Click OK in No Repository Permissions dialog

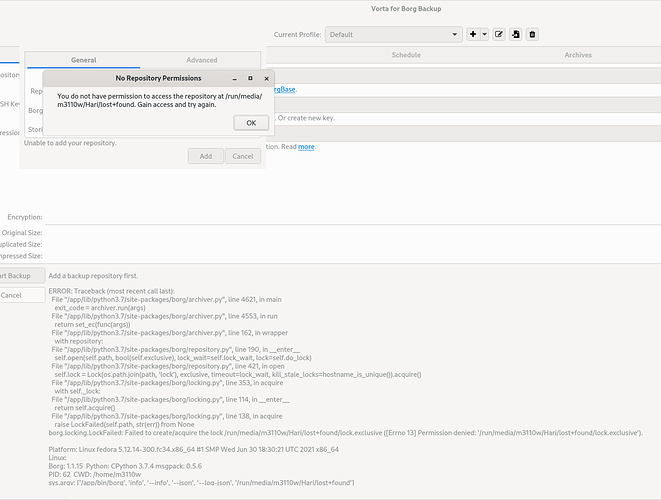click(x=251, y=123)
